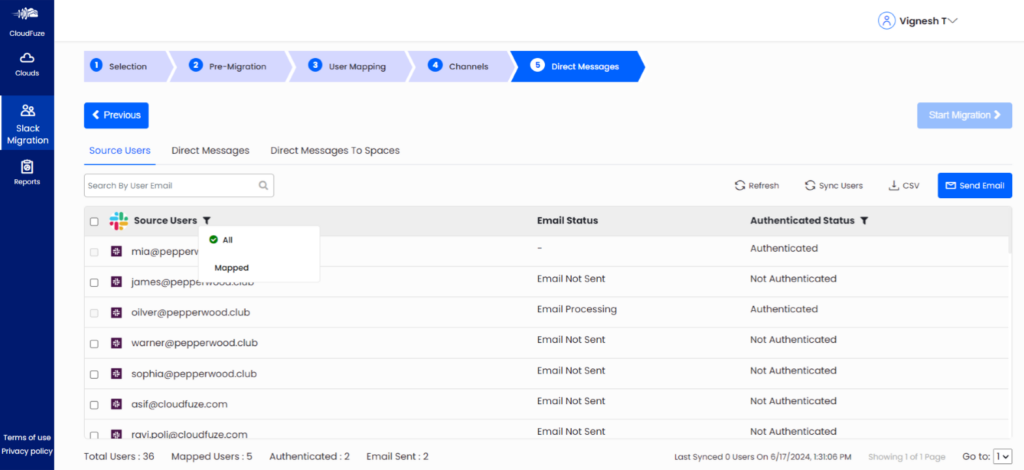Click the disabled checkbox for oilver@pepperwood.club
Image resolution: width=1024 pixels, height=470 pixels.
[94, 313]
